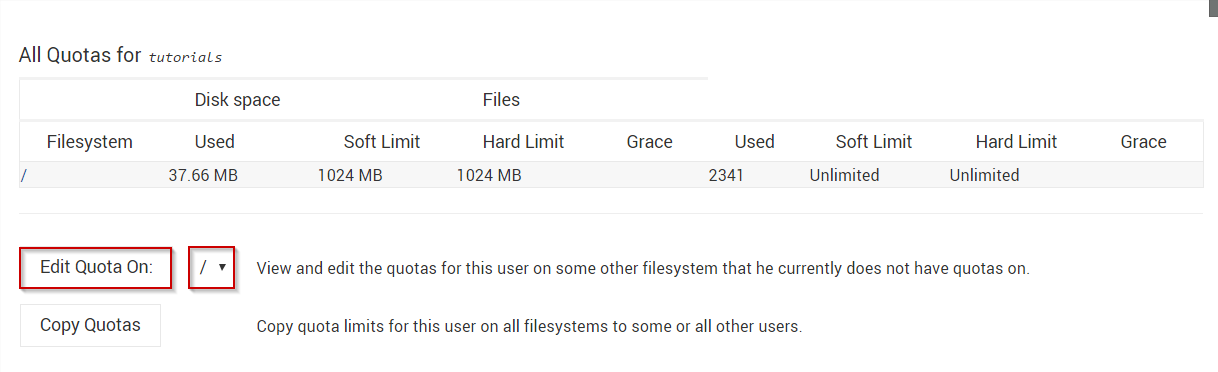Select the / filesystem entry in the table row
Image resolution: width=1218 pixels, height=372 pixels.
tap(23, 176)
